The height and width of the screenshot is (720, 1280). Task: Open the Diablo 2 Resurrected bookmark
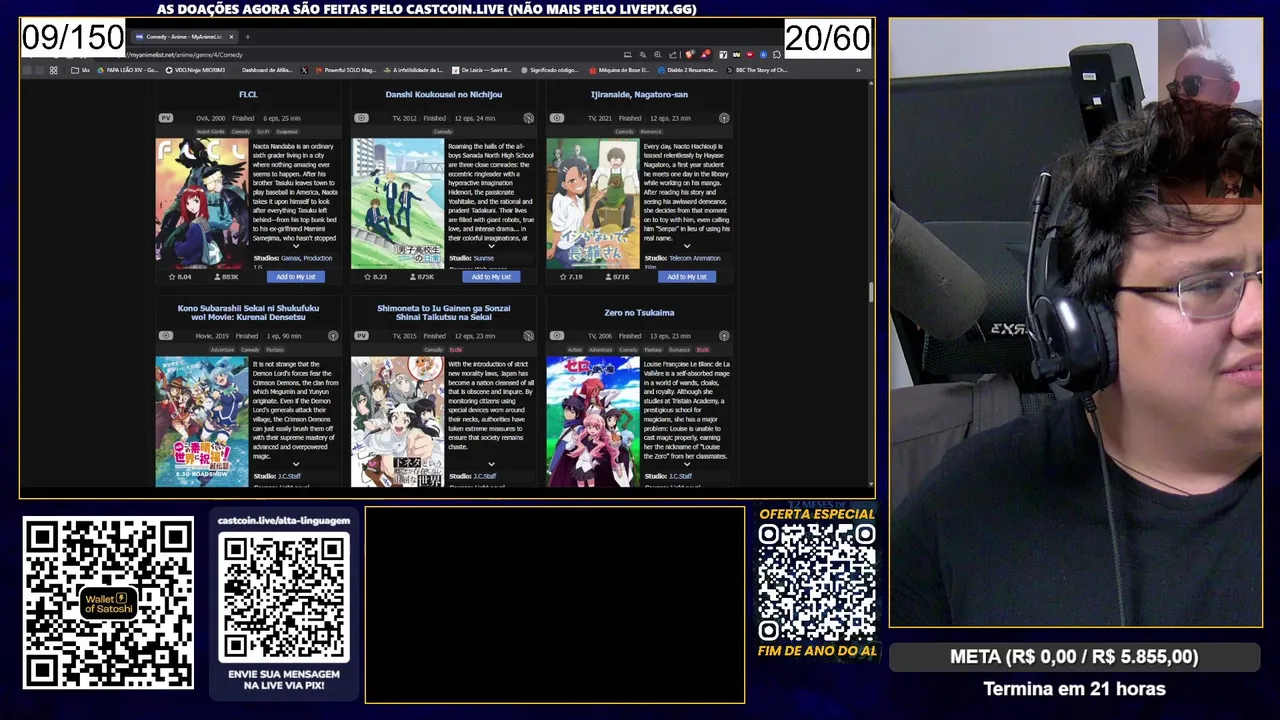(687, 70)
